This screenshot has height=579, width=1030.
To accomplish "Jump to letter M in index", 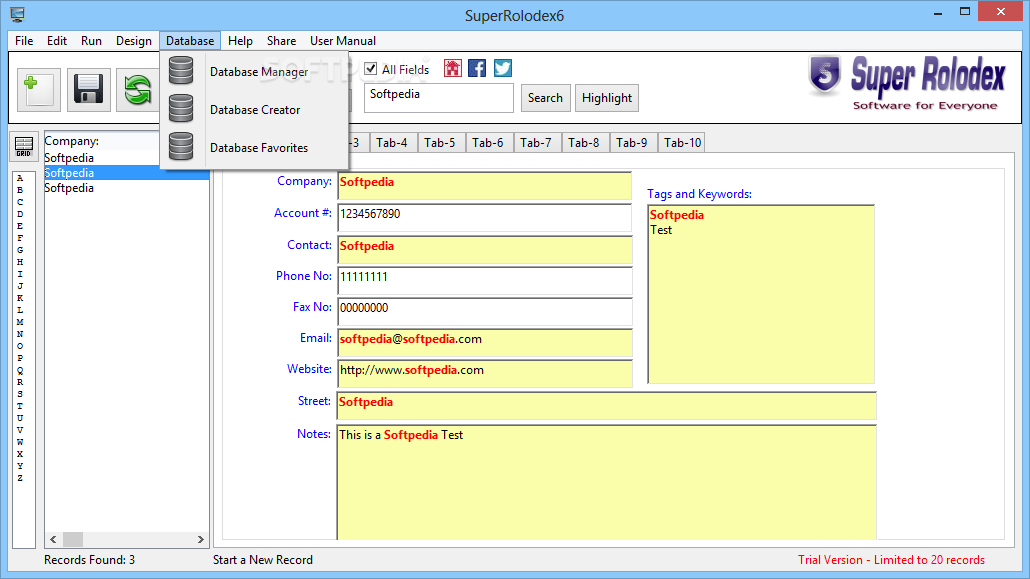I will 20,322.
